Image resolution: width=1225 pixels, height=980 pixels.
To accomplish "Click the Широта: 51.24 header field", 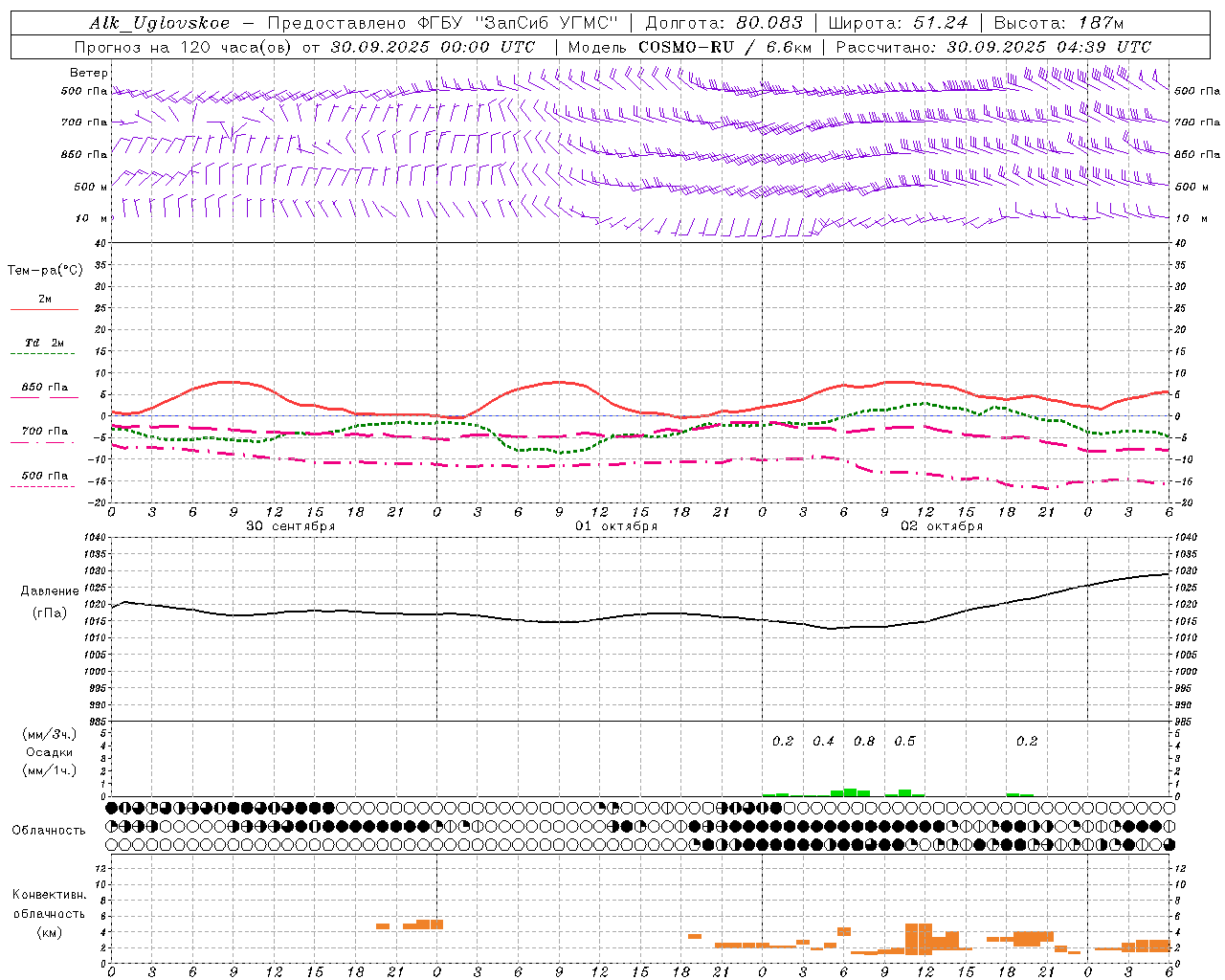I will [x=898, y=23].
